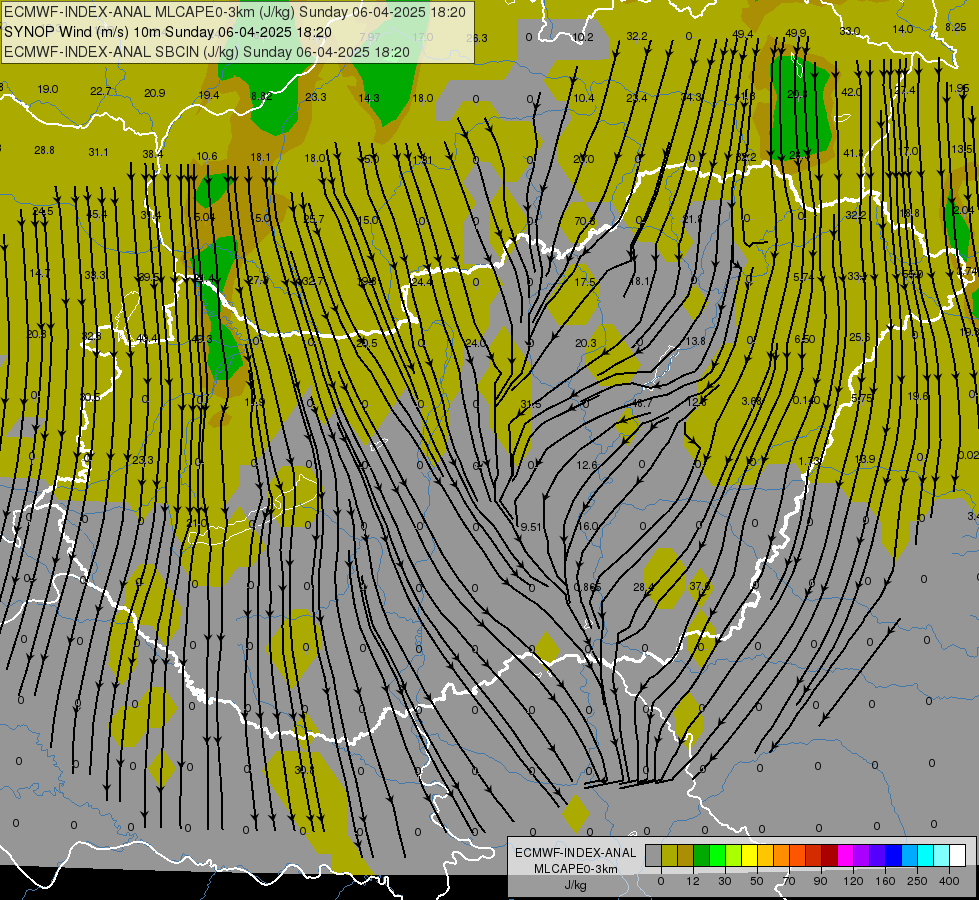
Task: Click the bright green legend swatch
Action: click(x=717, y=856)
